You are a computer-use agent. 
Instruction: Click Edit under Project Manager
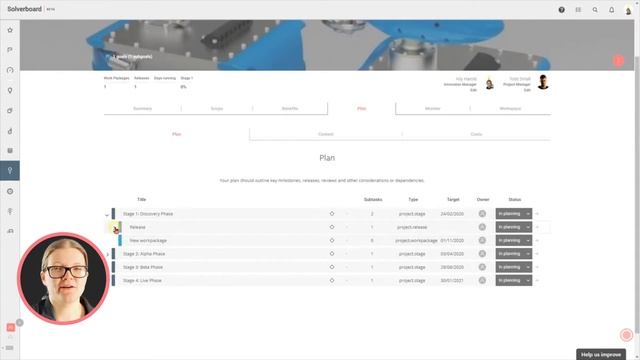[527, 90]
